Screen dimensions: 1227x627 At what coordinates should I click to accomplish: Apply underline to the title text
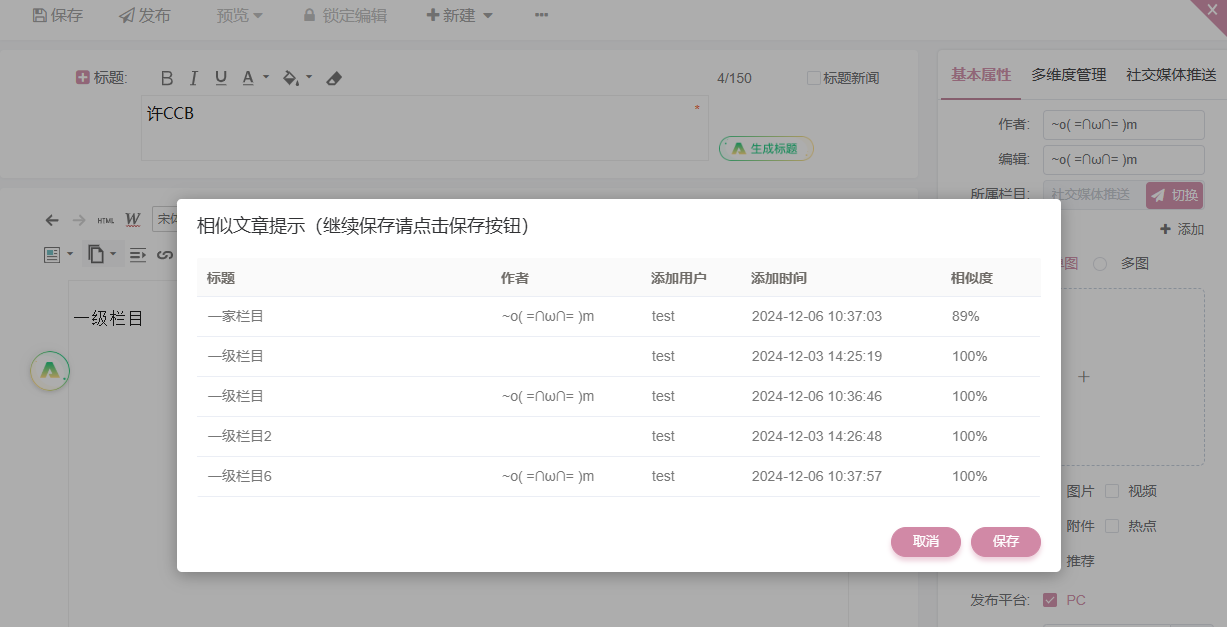click(x=221, y=78)
